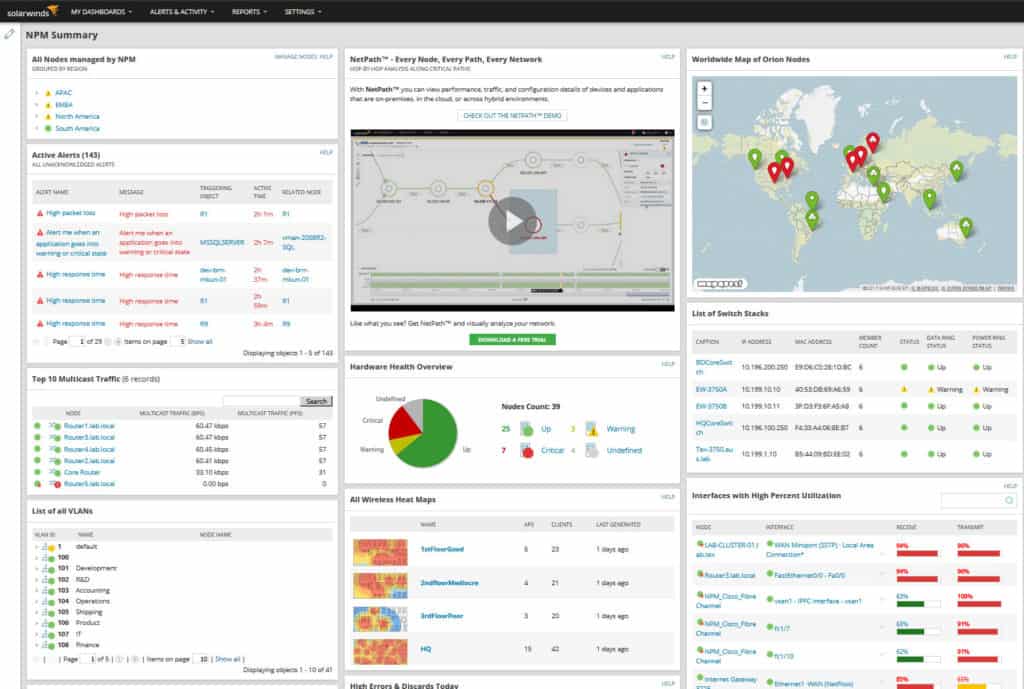Image resolution: width=1024 pixels, height=689 pixels.
Task: Click the Download a Free Trial button
Action: click(x=512, y=340)
